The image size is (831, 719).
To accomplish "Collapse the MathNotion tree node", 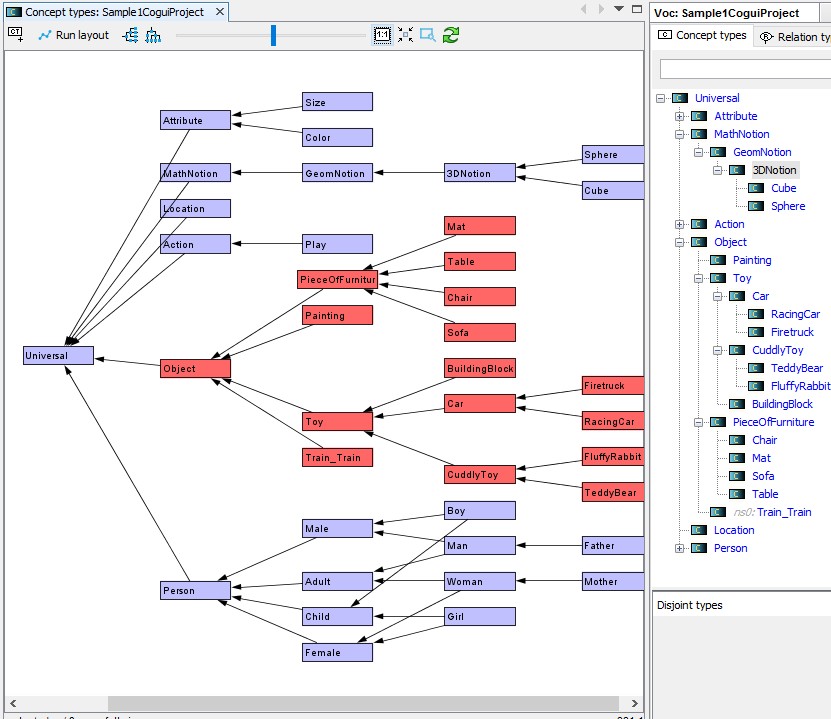I will pyautogui.click(x=679, y=134).
